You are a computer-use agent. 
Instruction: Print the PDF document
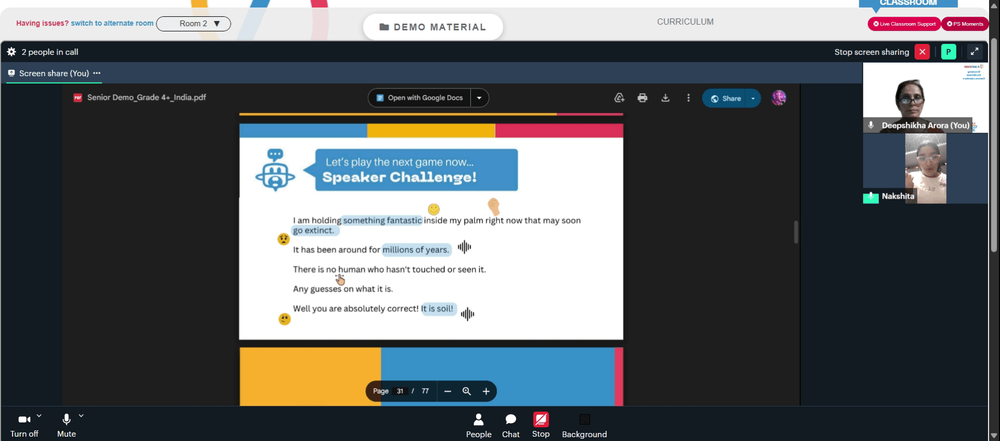642,98
